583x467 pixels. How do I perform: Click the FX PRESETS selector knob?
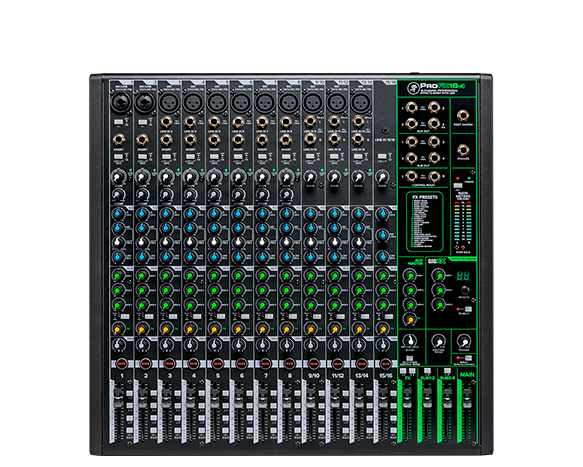point(465,290)
